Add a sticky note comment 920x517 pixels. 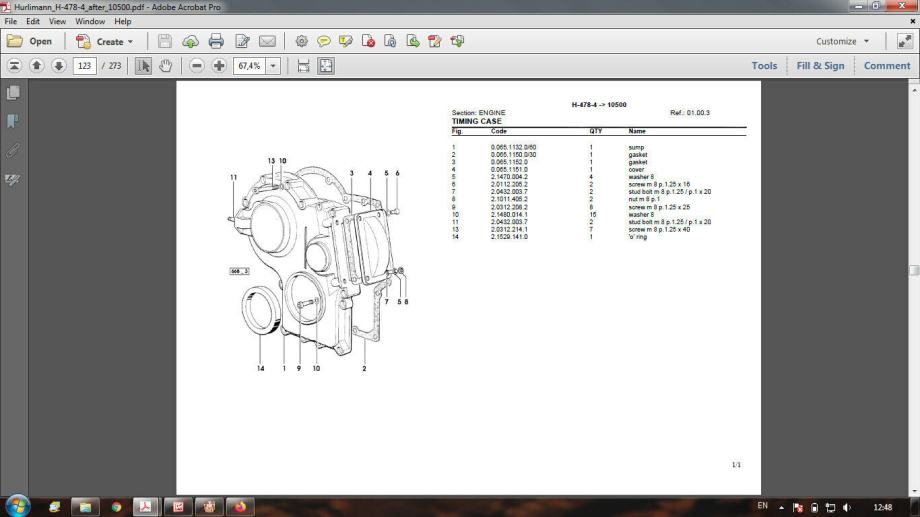[324, 41]
